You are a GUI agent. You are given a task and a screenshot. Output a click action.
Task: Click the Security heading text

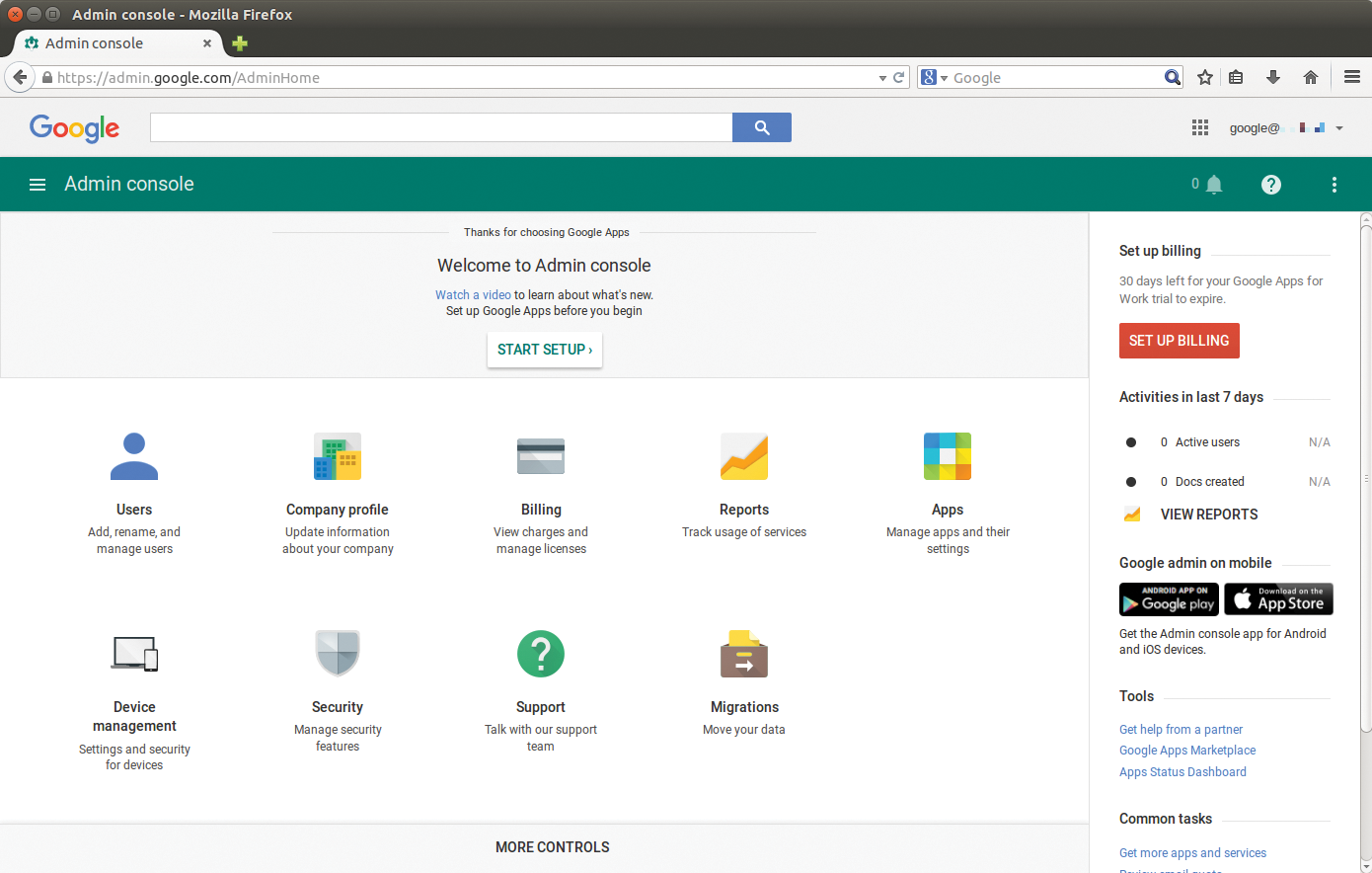(x=338, y=707)
